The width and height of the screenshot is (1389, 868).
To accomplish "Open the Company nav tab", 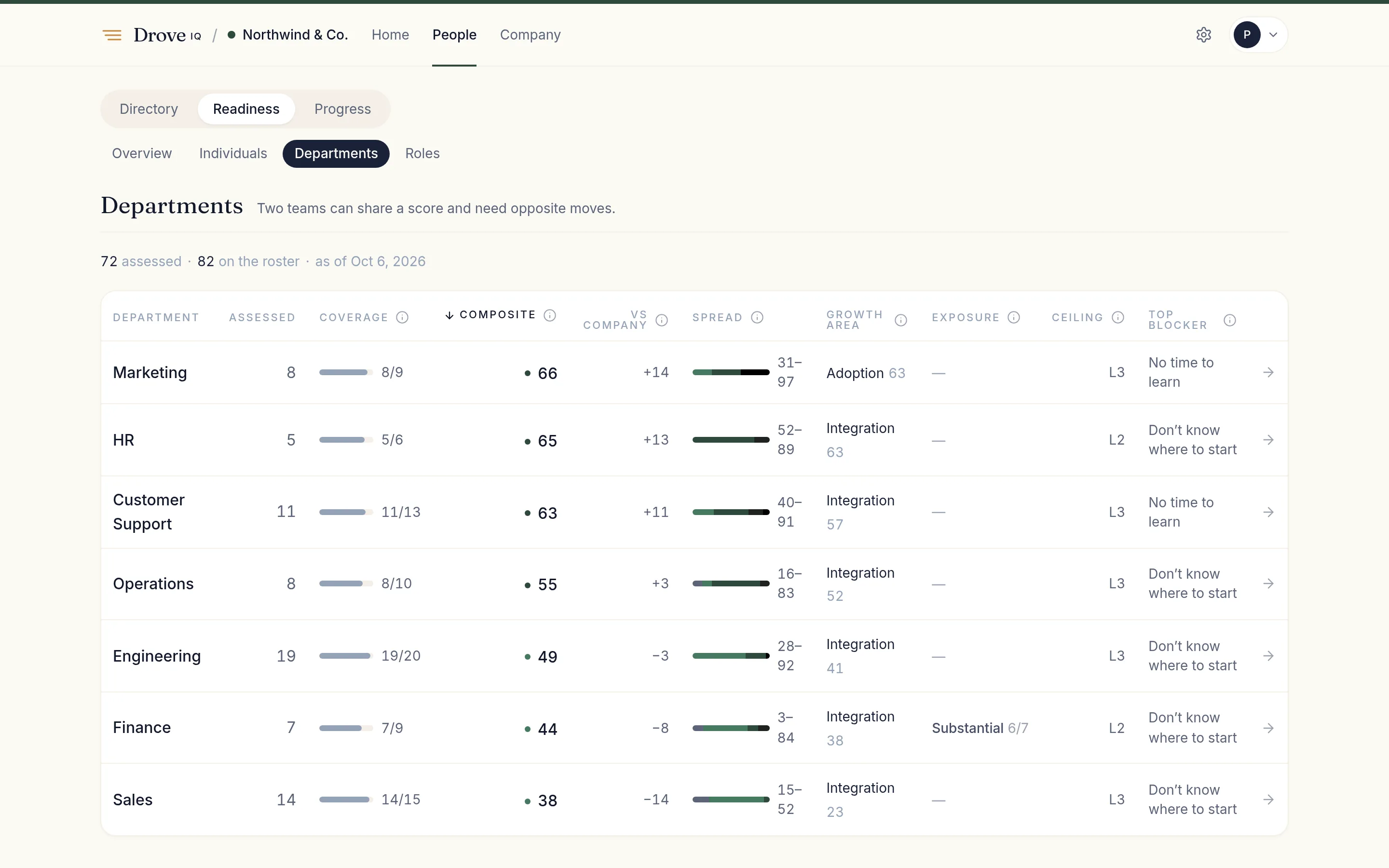I will (x=531, y=35).
